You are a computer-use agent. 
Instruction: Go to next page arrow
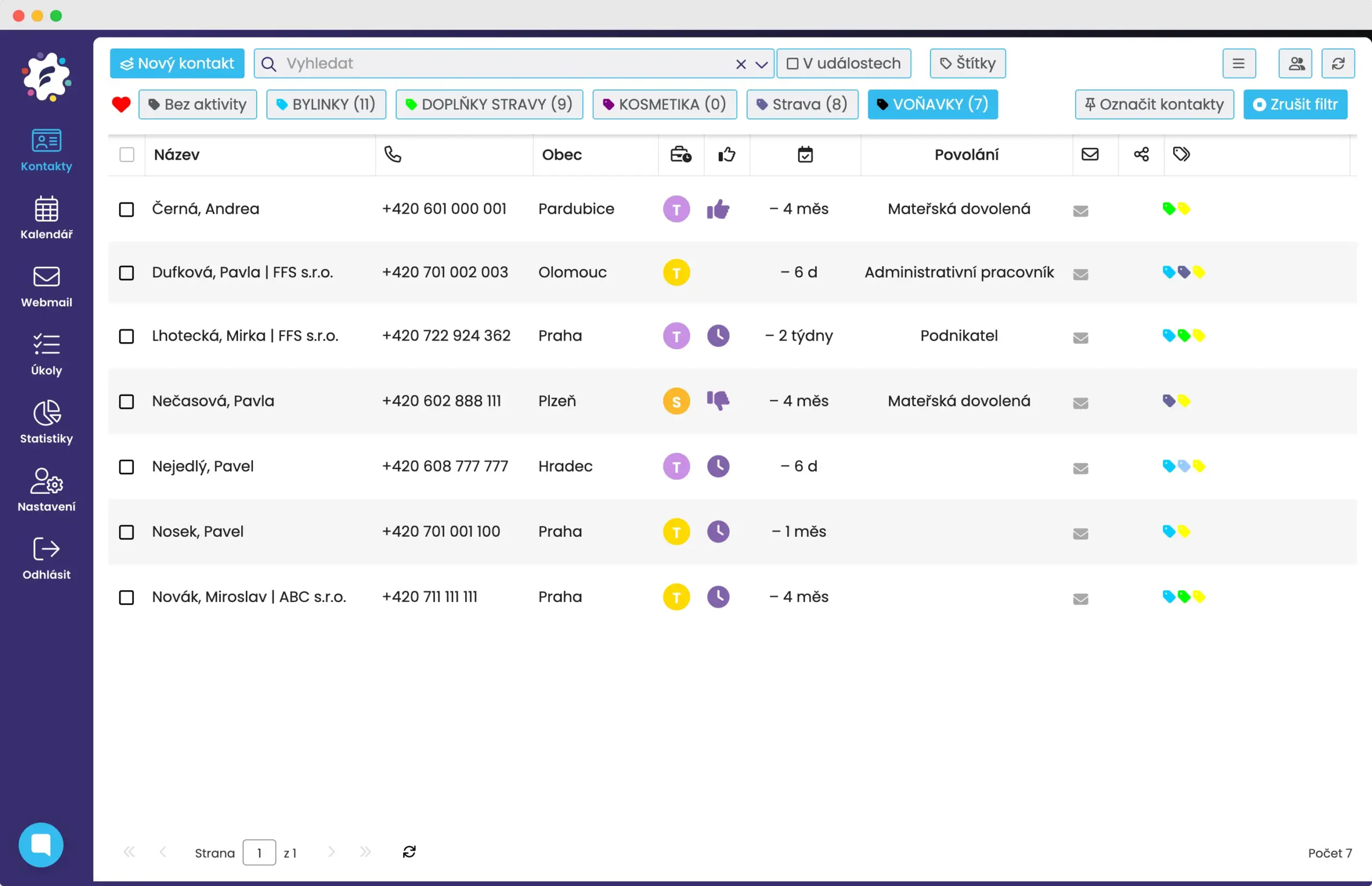(331, 852)
